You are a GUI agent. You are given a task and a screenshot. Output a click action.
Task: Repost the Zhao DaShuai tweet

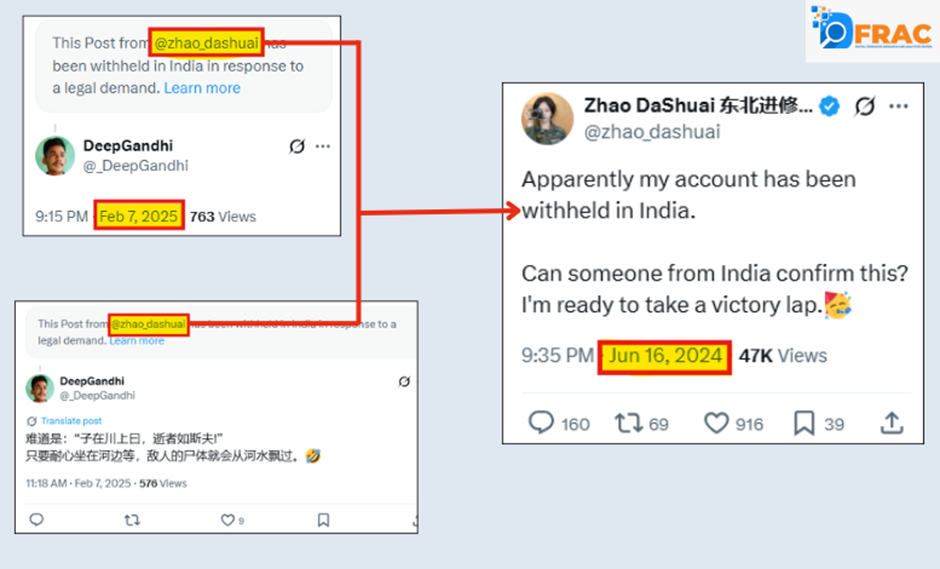coord(628,423)
